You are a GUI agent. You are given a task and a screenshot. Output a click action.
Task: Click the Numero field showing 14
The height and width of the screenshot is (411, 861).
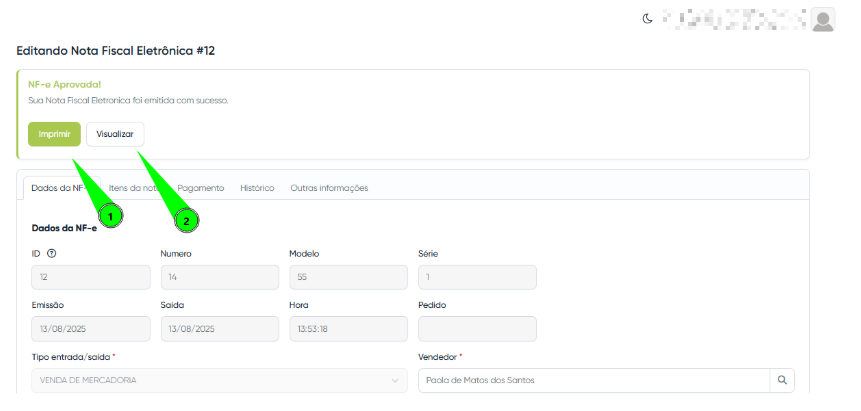tap(219, 277)
